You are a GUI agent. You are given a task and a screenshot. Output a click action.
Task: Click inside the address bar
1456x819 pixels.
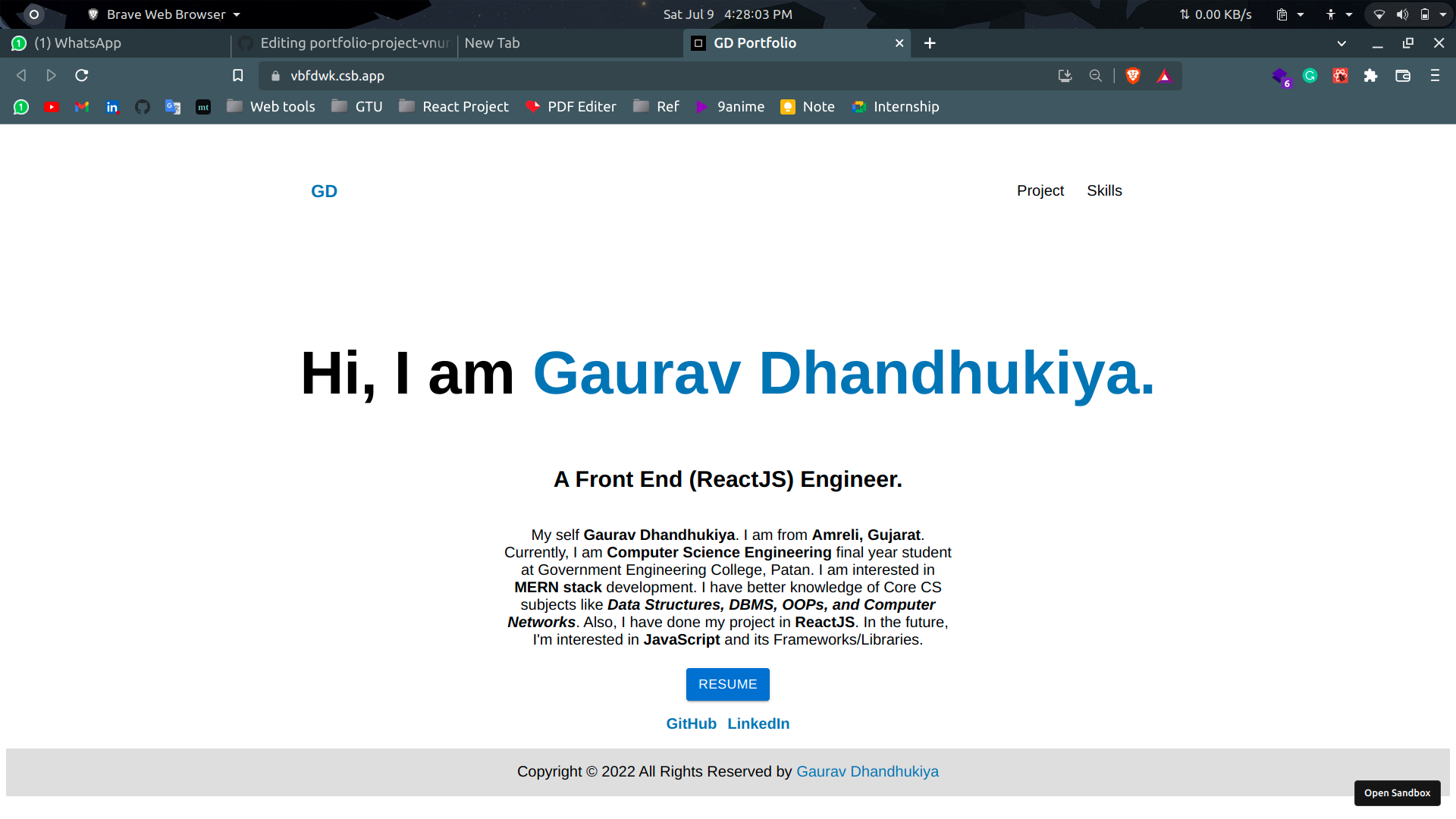[531, 76]
